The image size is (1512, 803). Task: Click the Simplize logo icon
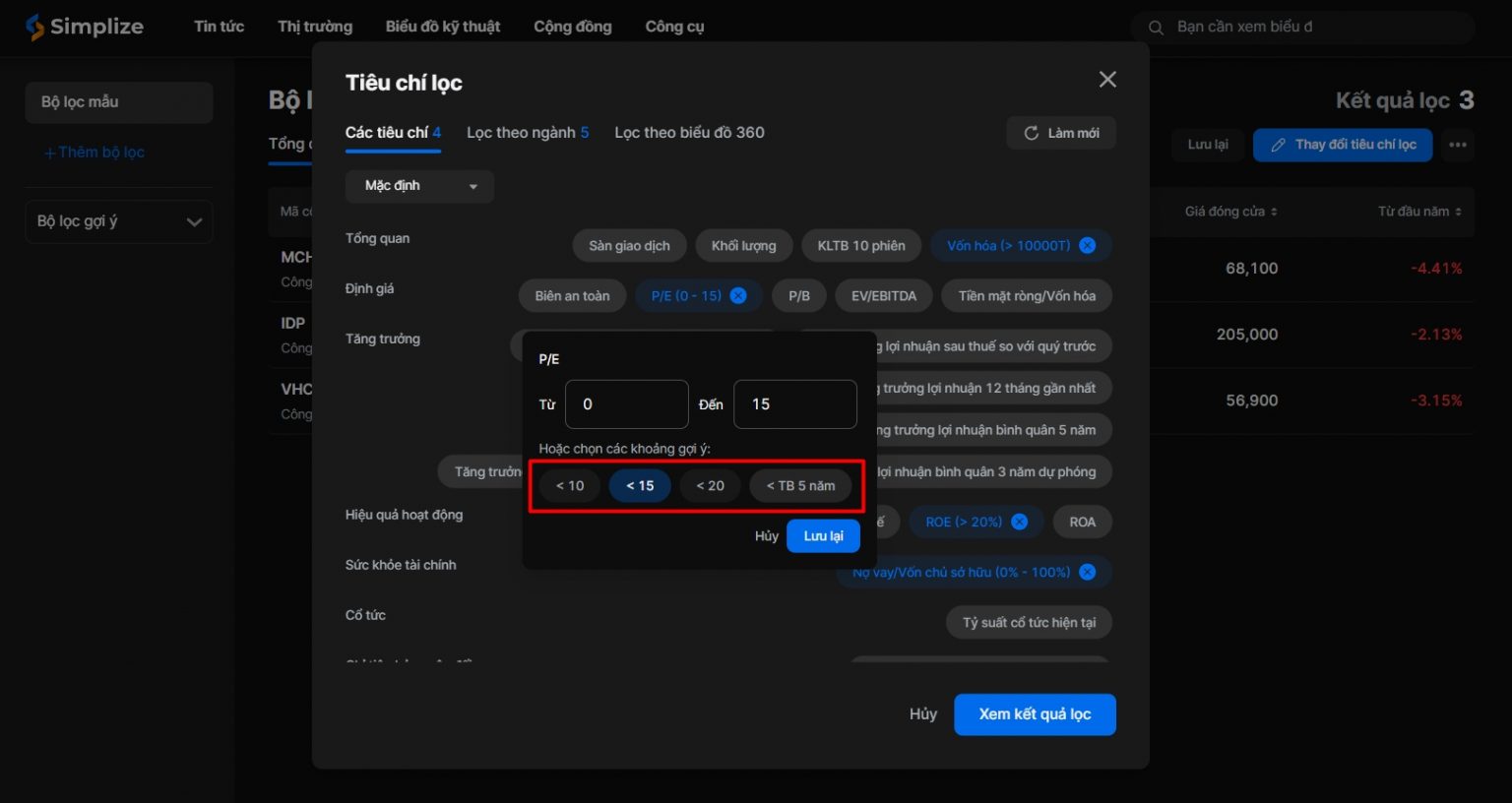[x=35, y=27]
